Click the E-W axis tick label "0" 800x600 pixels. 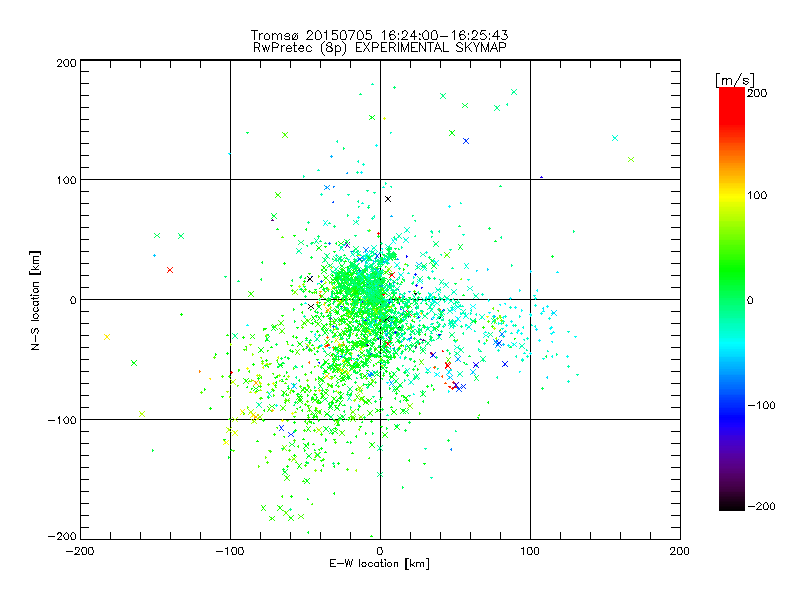[380, 551]
